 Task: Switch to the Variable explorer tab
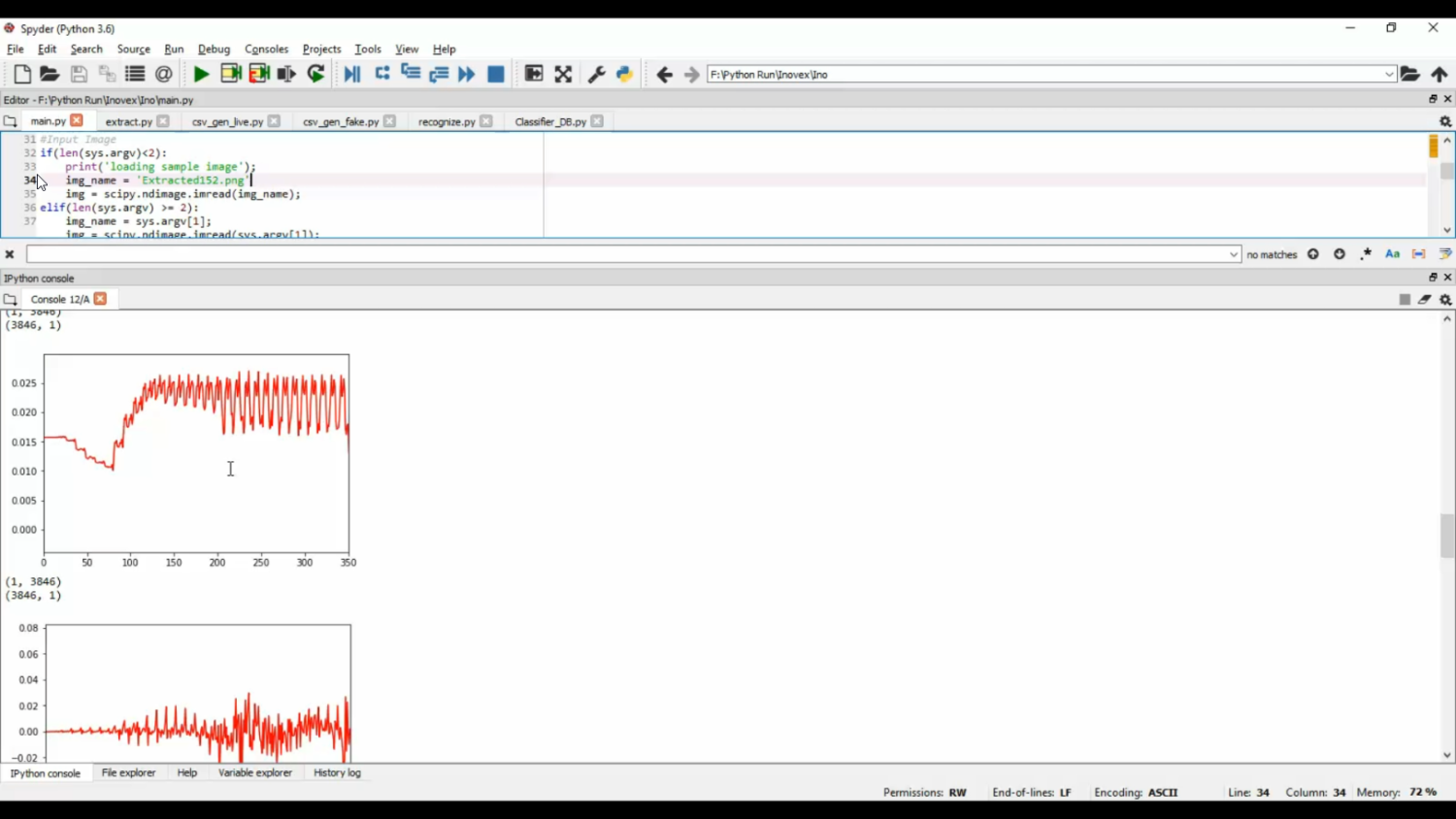(x=254, y=773)
